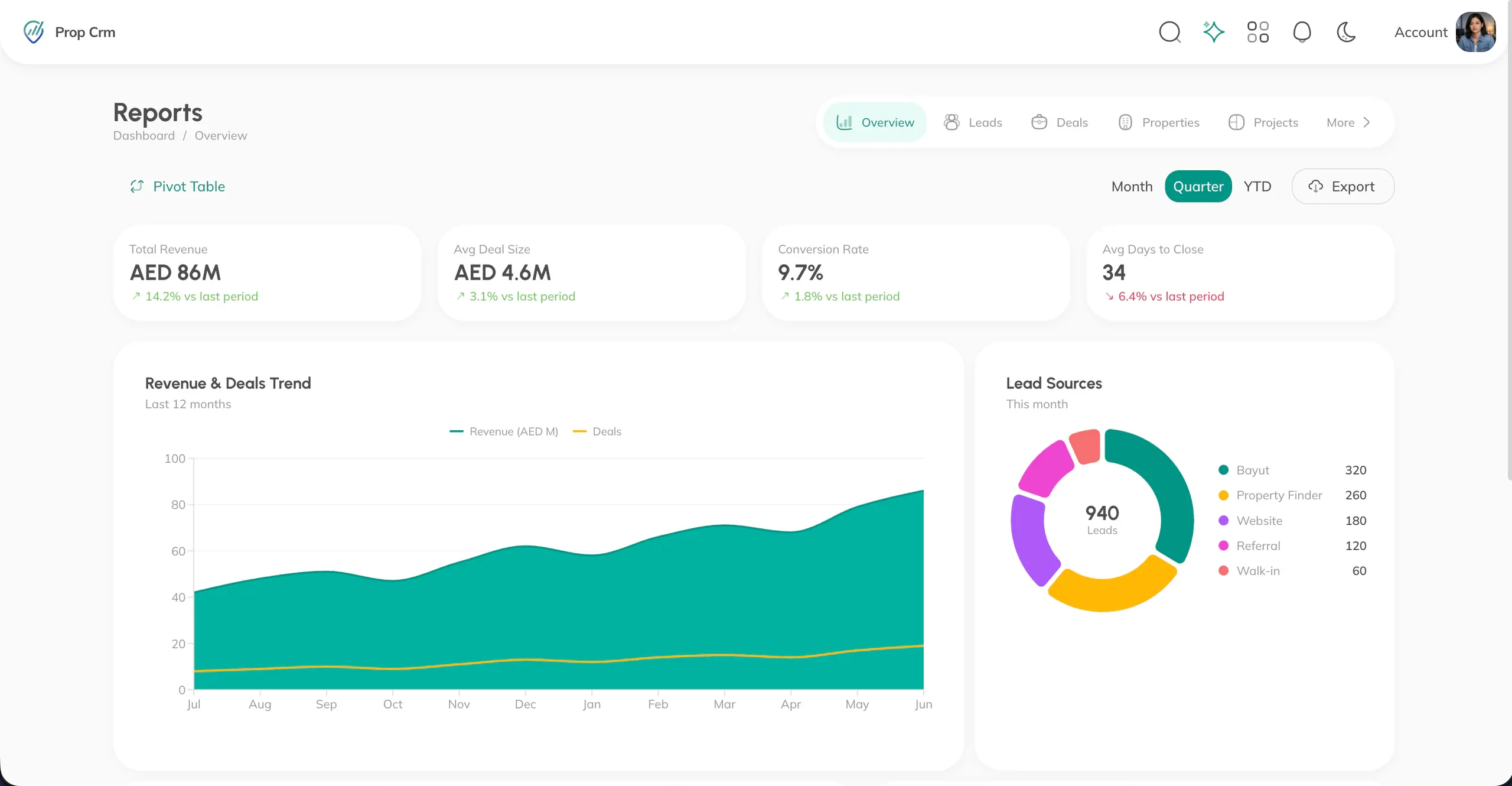
Task: Click the Bayut teal legend dot
Action: click(1223, 470)
